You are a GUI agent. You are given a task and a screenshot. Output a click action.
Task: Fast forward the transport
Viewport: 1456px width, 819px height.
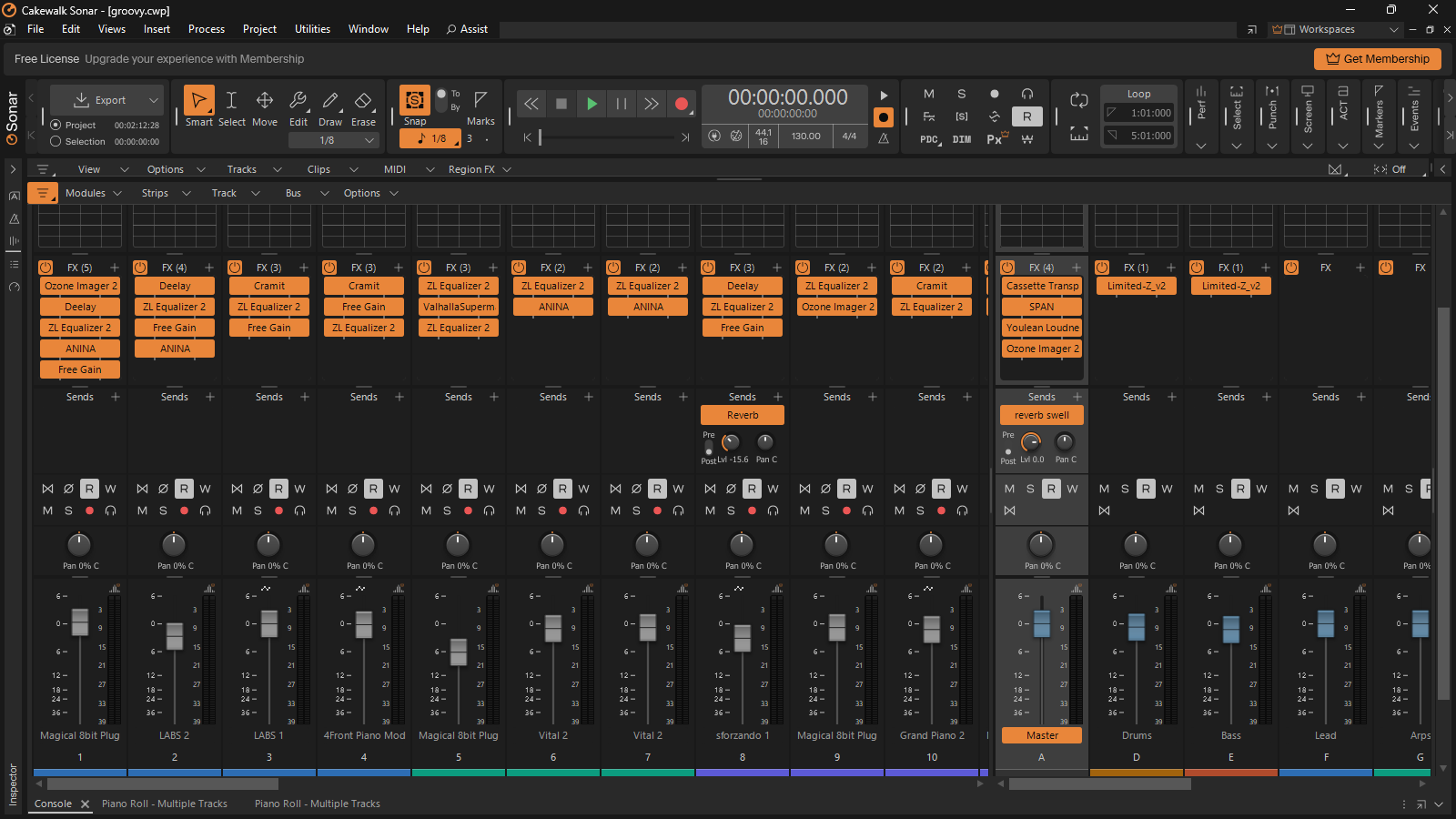(x=652, y=104)
